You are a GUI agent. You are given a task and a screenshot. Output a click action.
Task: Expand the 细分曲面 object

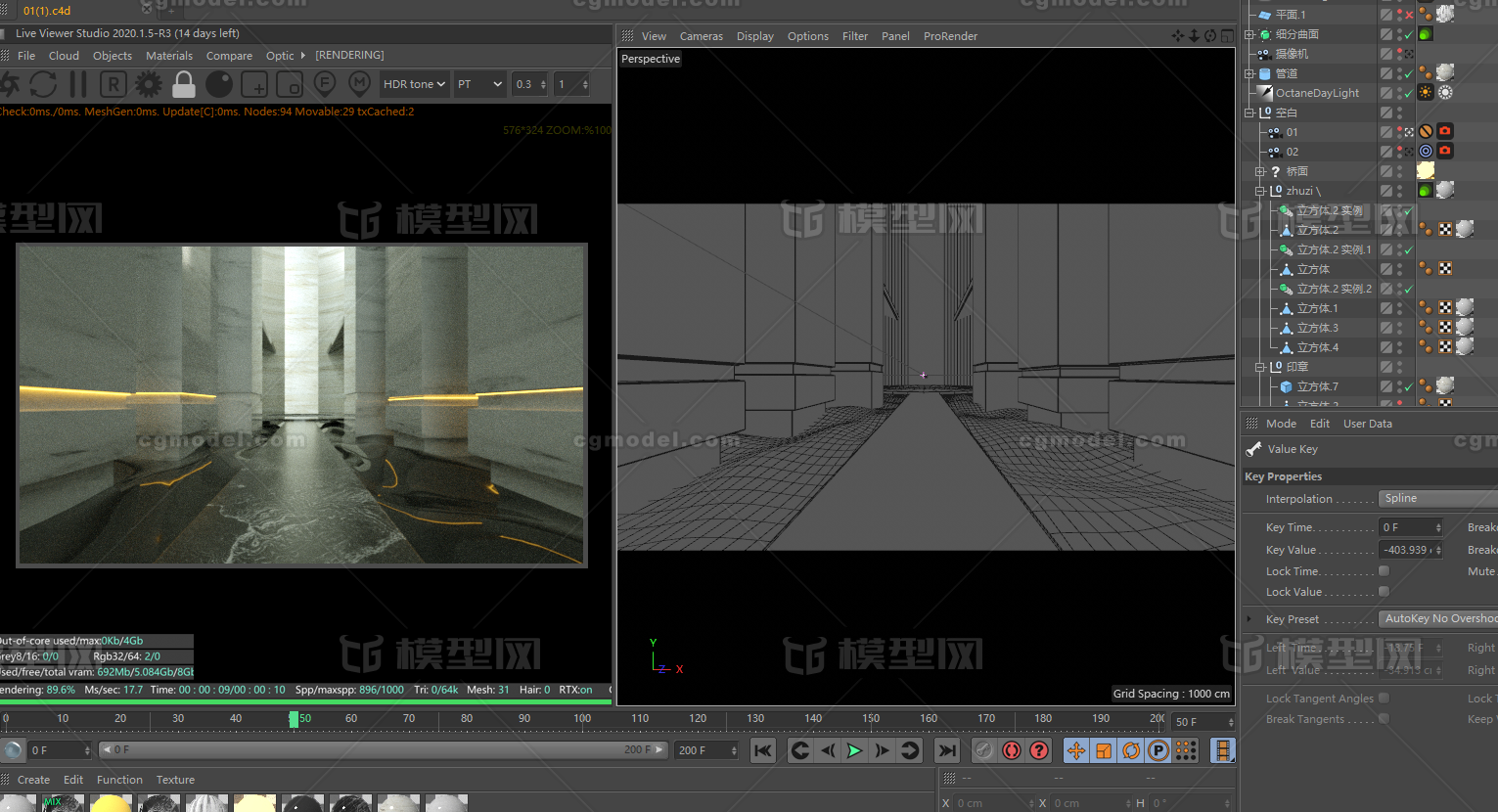tap(1249, 34)
